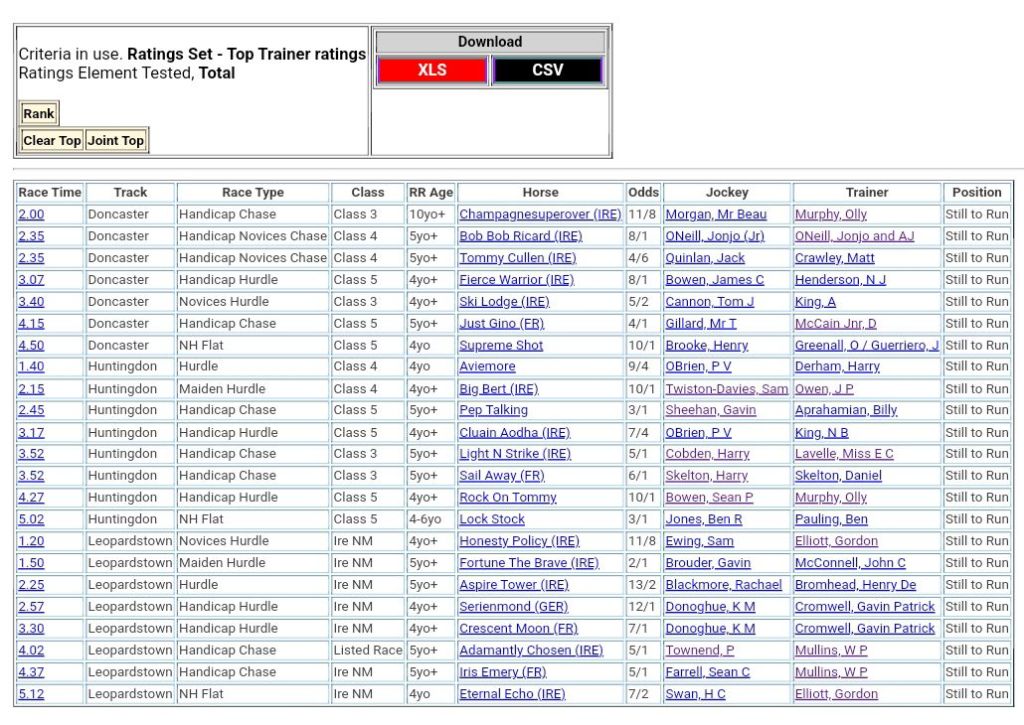The height and width of the screenshot is (725, 1024).
Task: Open the 1.40 Huntingdon race time link
Action: [31, 367]
